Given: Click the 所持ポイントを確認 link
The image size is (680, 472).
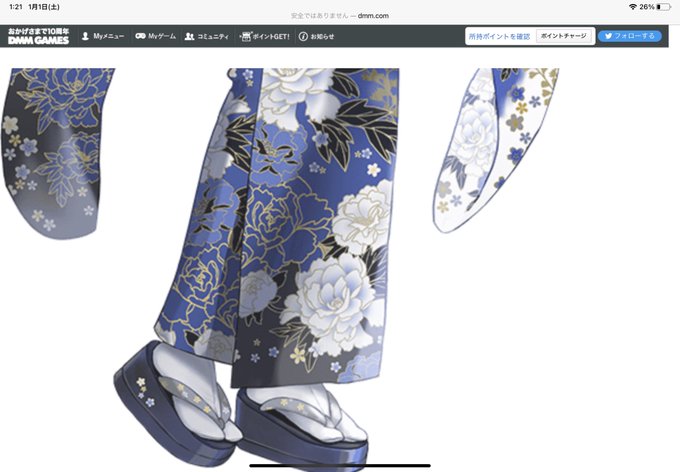Looking at the screenshot, I should [499, 36].
